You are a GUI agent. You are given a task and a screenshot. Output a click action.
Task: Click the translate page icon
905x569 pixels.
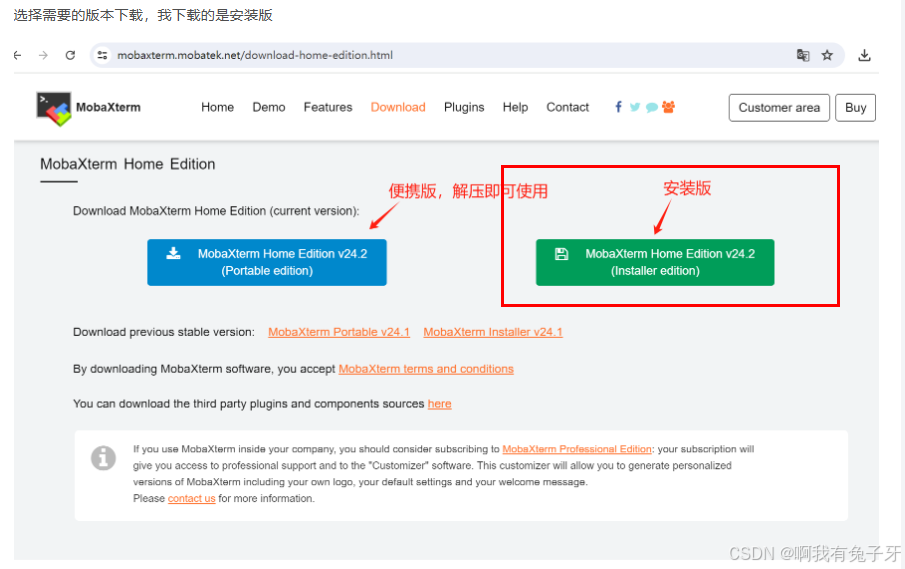(803, 55)
